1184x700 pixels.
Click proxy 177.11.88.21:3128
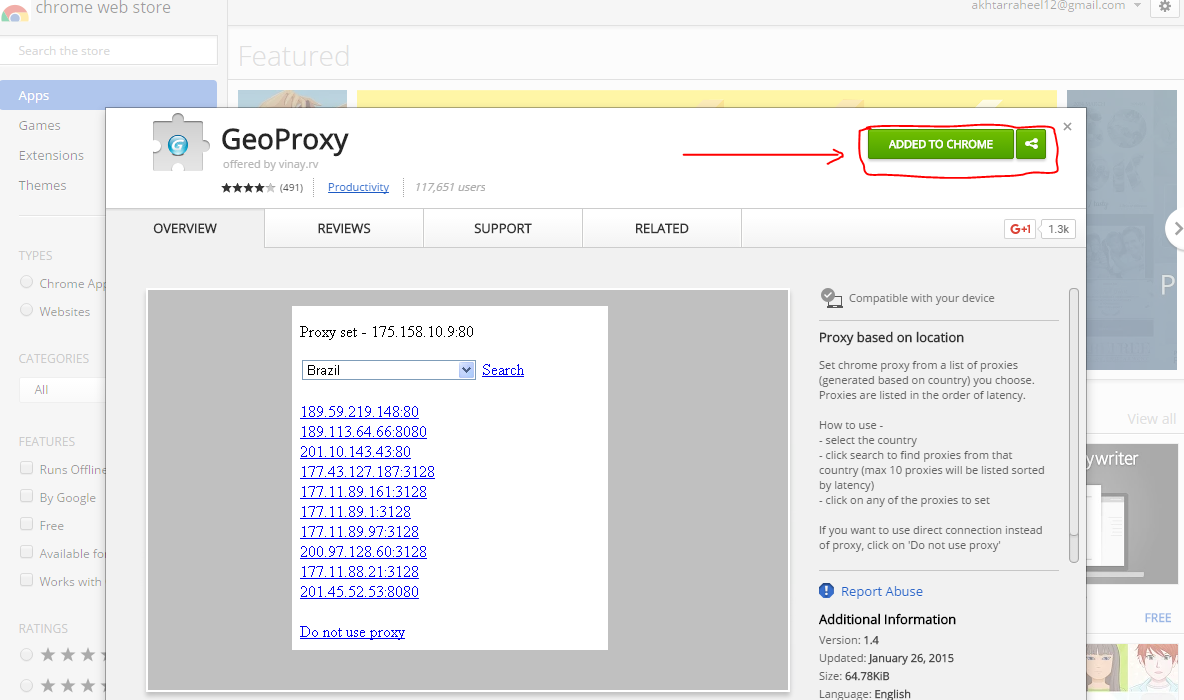point(359,572)
